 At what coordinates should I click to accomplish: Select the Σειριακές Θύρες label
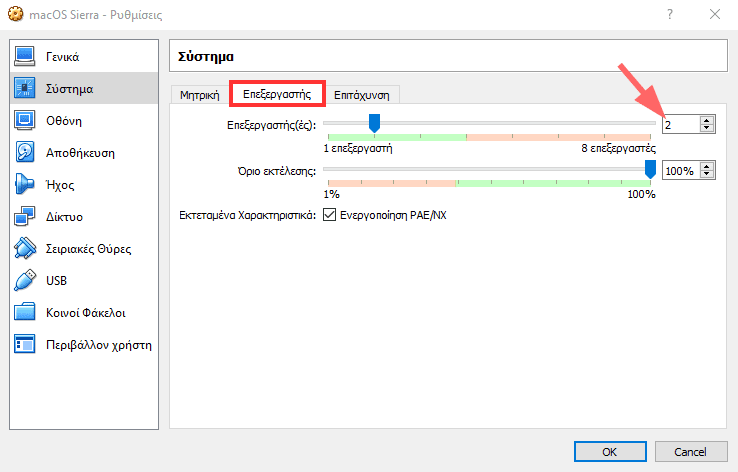pyautogui.click(x=88, y=248)
